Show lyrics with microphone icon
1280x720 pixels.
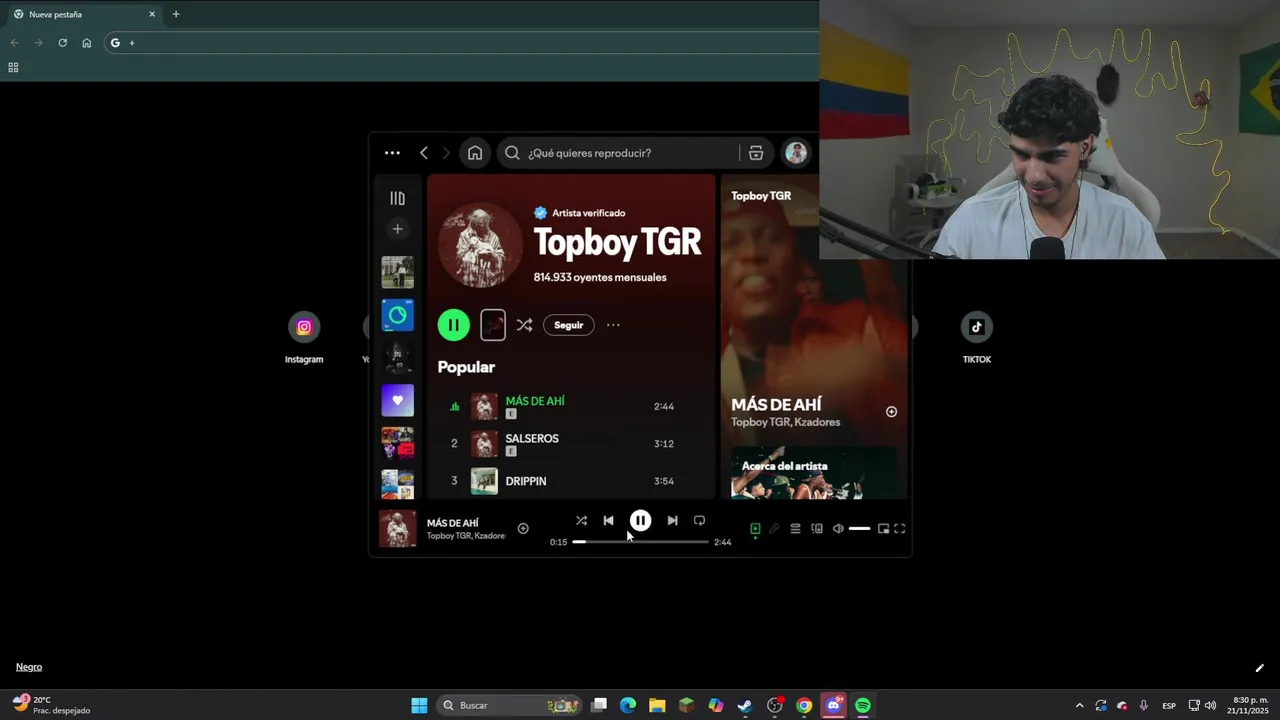point(774,529)
